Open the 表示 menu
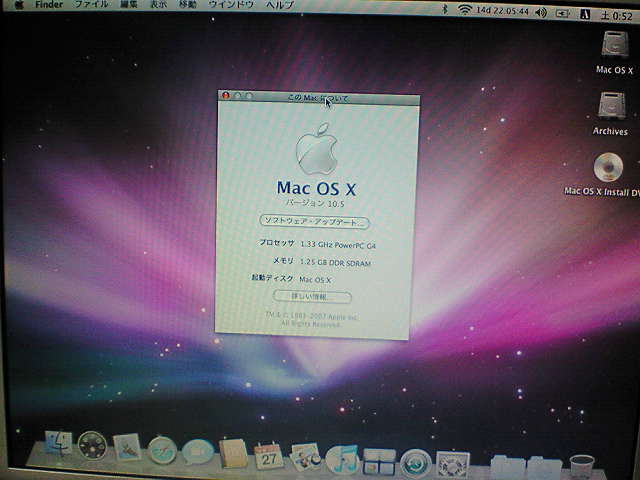640x480 pixels. [x=158, y=4]
